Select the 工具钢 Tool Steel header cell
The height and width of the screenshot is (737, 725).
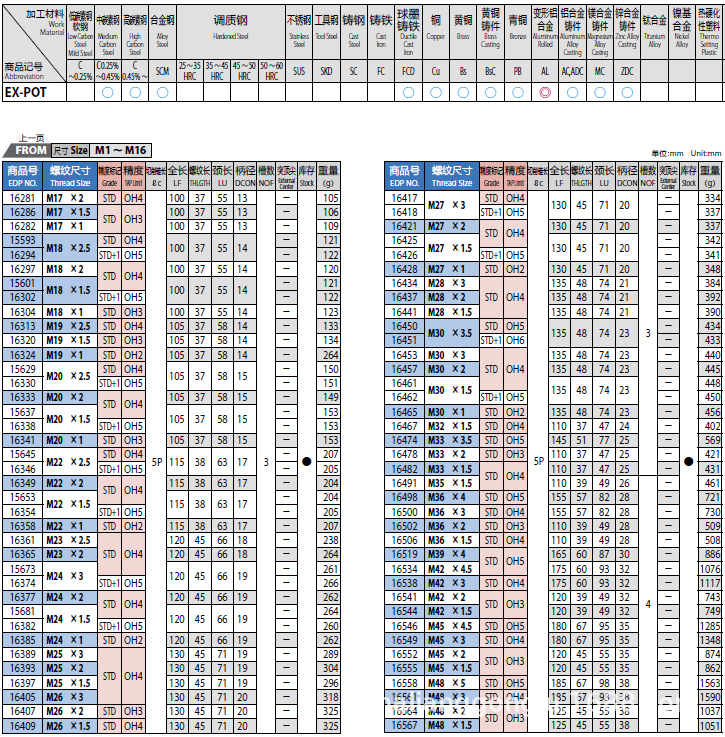326,32
